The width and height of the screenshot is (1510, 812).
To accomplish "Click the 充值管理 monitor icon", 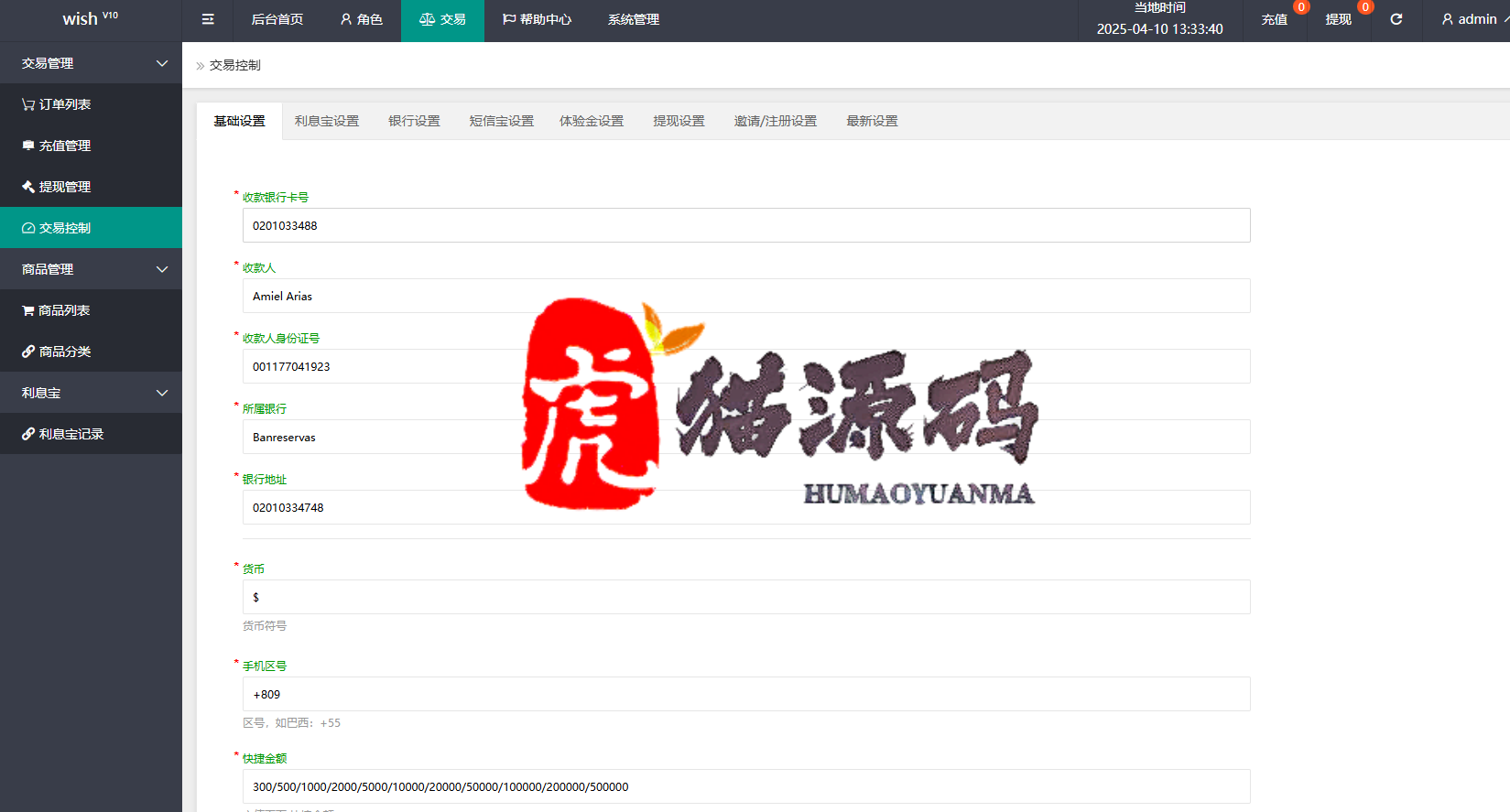I will [28, 146].
